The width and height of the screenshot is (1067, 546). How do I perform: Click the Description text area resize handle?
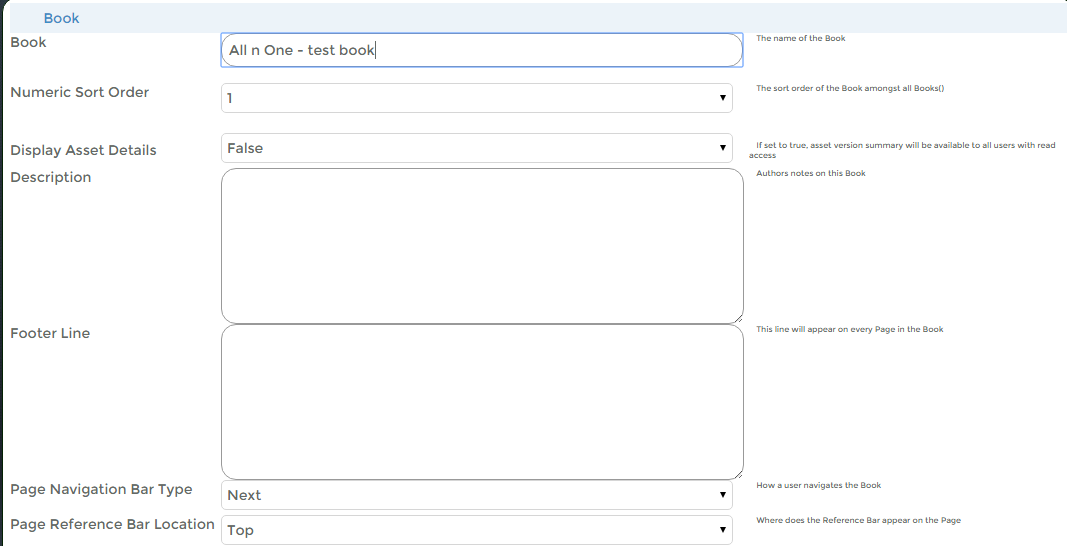click(x=738, y=317)
